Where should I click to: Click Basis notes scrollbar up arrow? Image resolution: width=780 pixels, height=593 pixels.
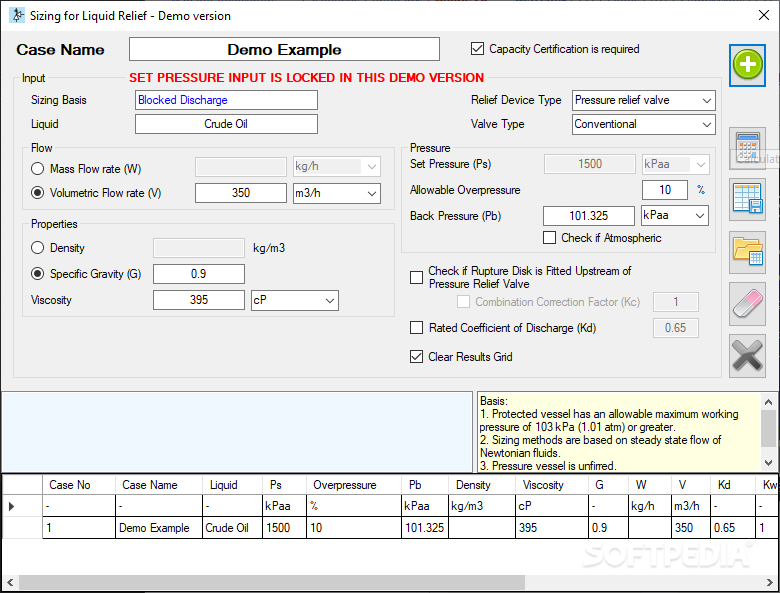point(768,401)
